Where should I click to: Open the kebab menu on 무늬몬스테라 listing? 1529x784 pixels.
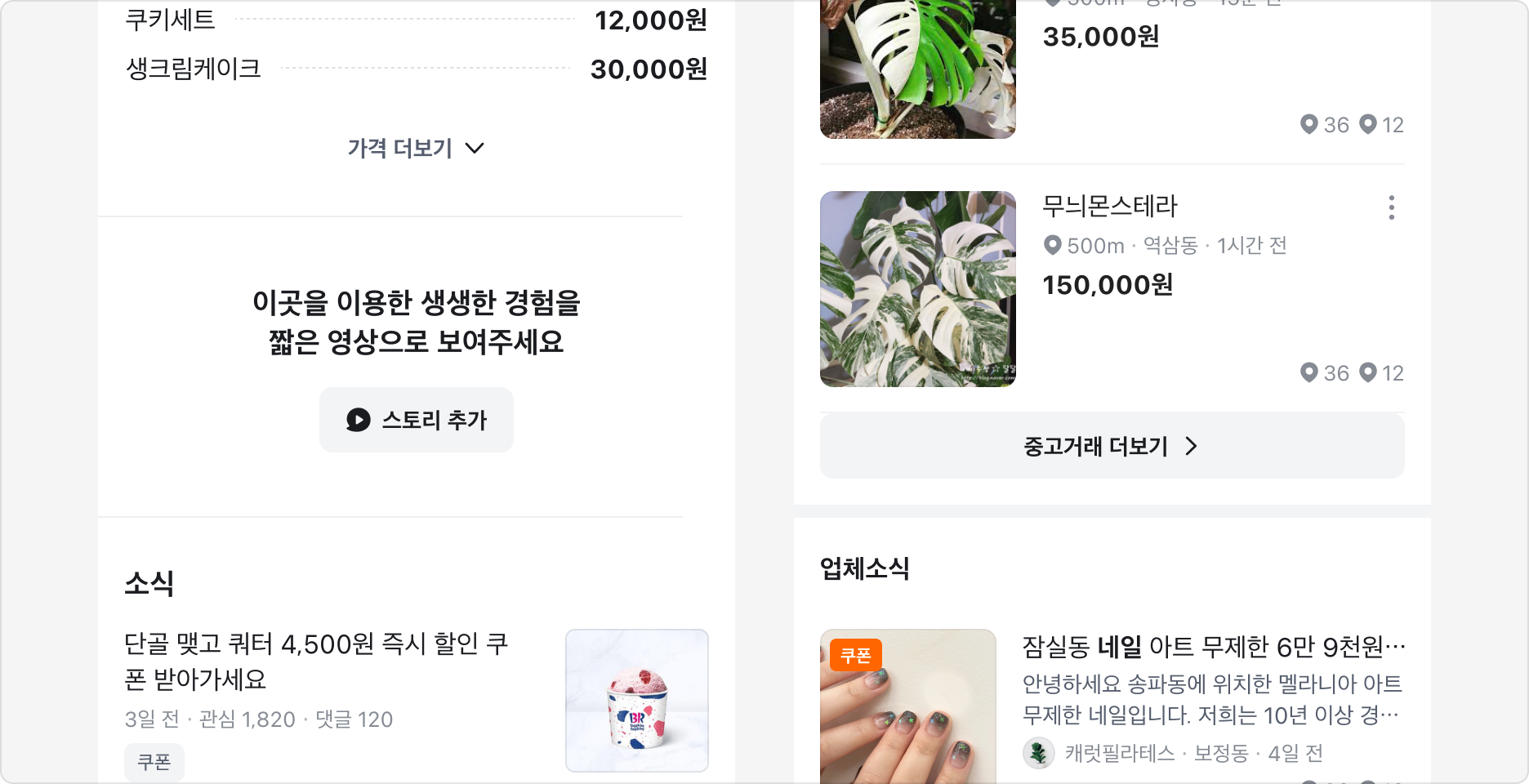pos(1393,209)
